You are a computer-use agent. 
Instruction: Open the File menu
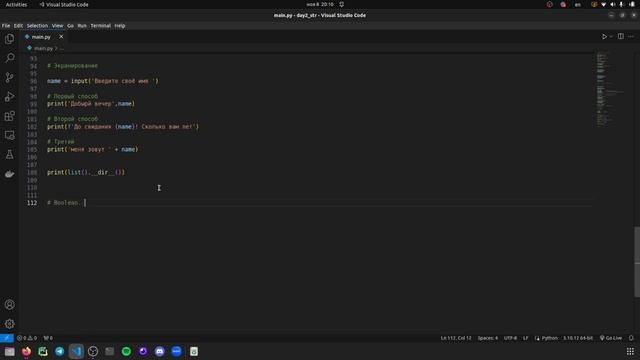click(x=6, y=26)
